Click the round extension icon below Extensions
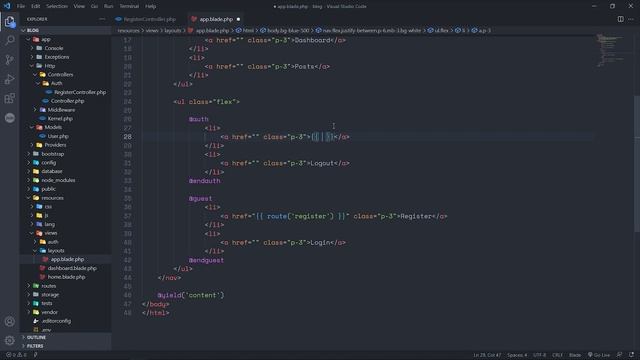Screen dimensions: 640x360 click(10, 118)
